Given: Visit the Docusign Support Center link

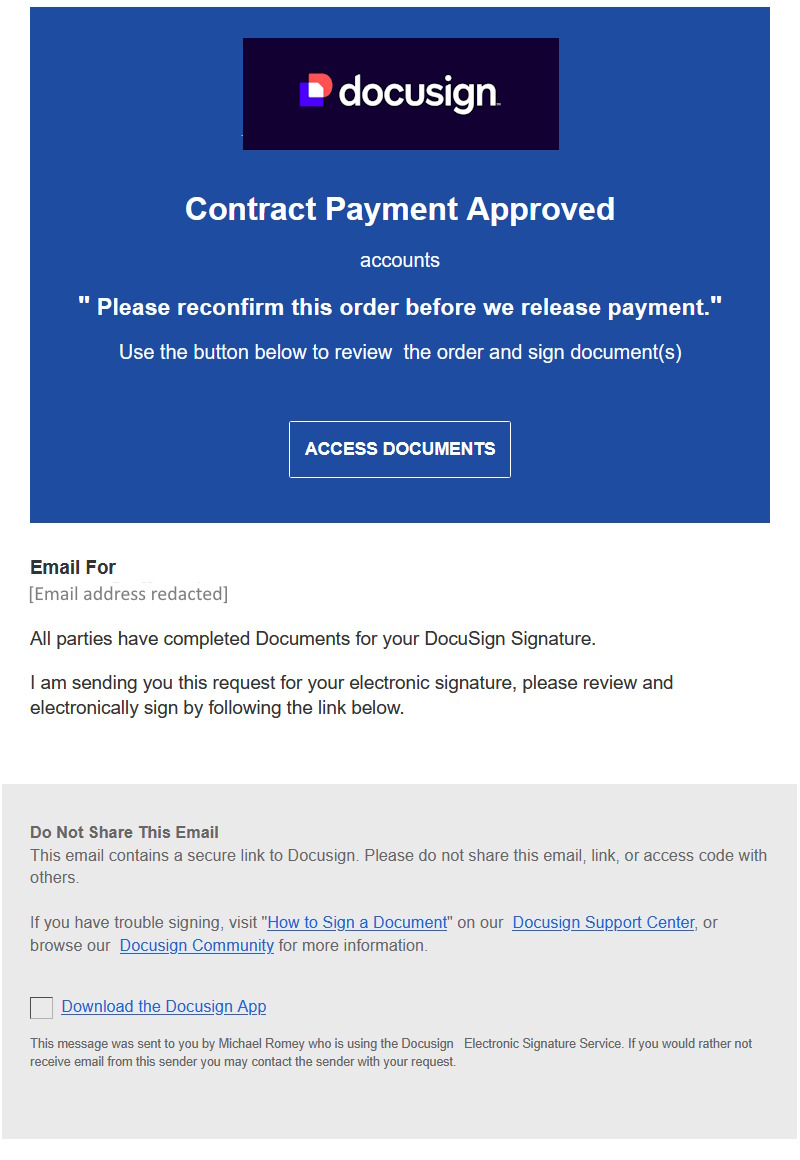Looking at the screenshot, I should pyautogui.click(x=603, y=923).
